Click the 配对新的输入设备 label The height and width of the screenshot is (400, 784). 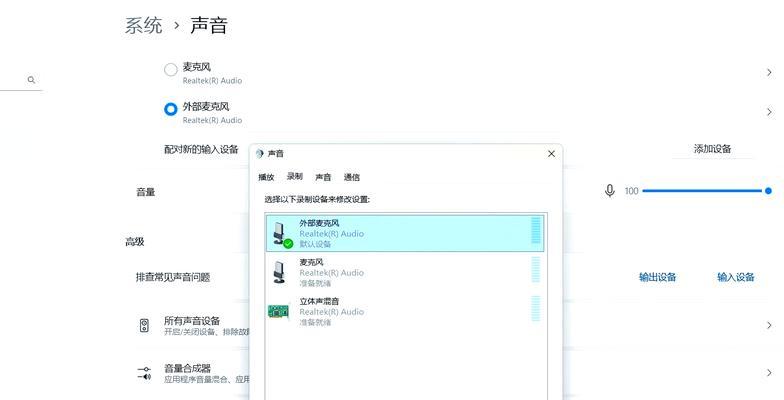[x=201, y=149]
